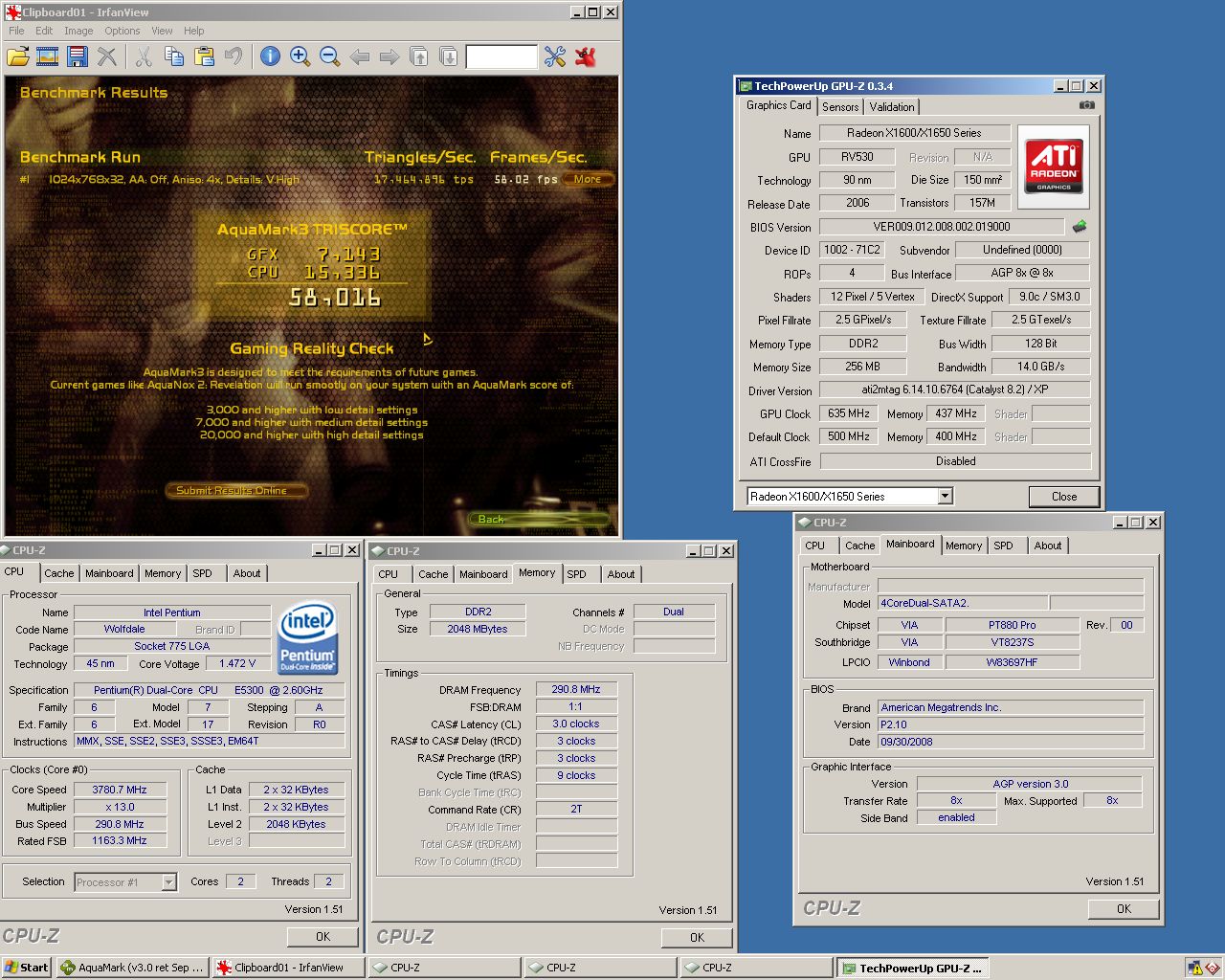Click 4CoreDual-SATA2 motherboard model field
The image size is (1225, 980).
pos(963,603)
